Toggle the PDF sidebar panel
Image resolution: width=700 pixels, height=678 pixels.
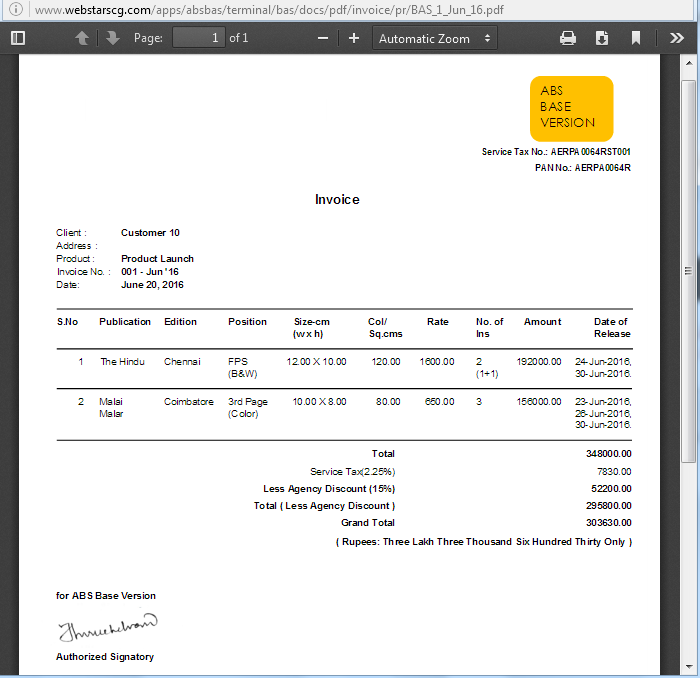(18, 38)
